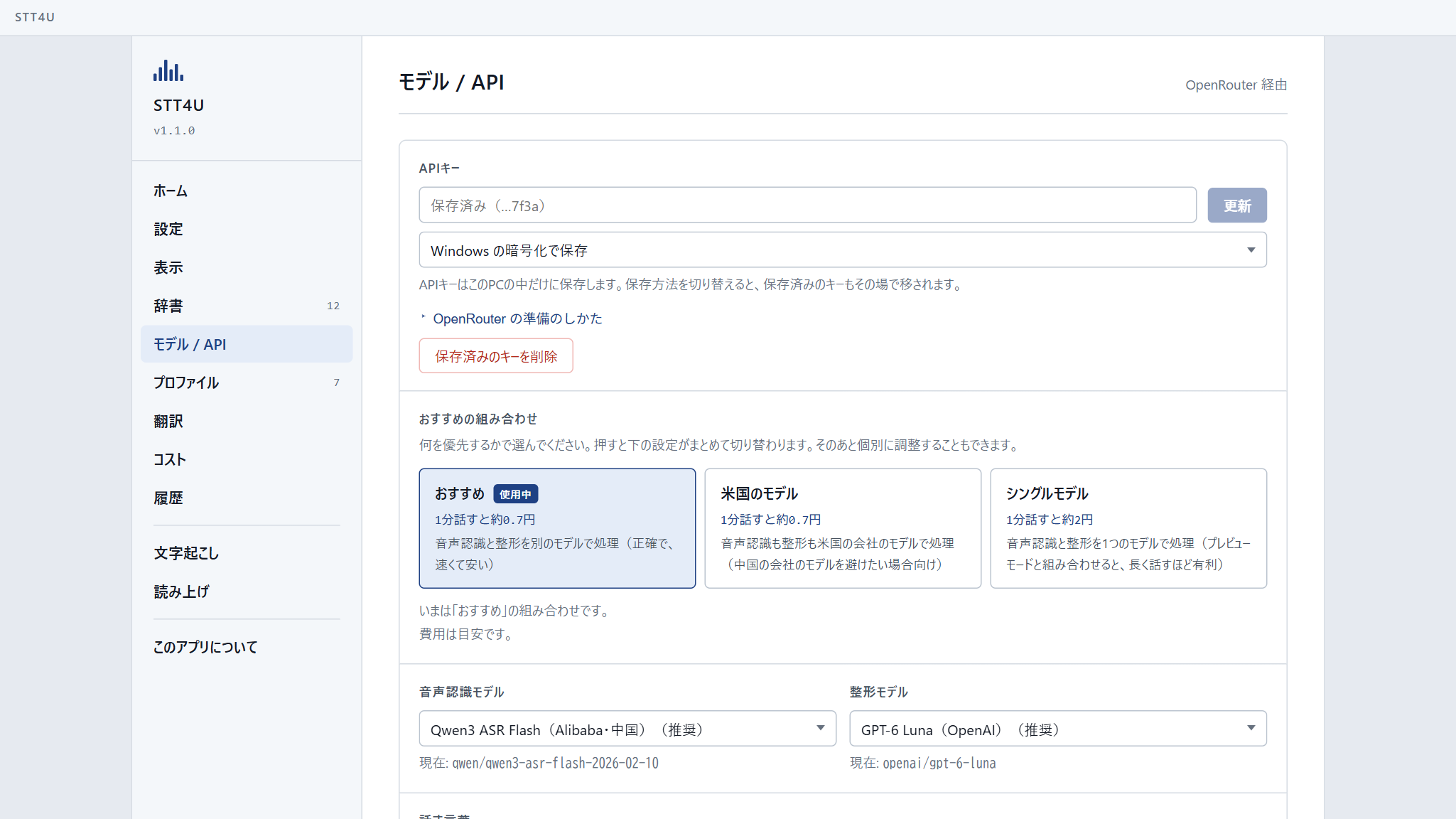Open プロファイル in the sidebar

pyautogui.click(x=247, y=382)
